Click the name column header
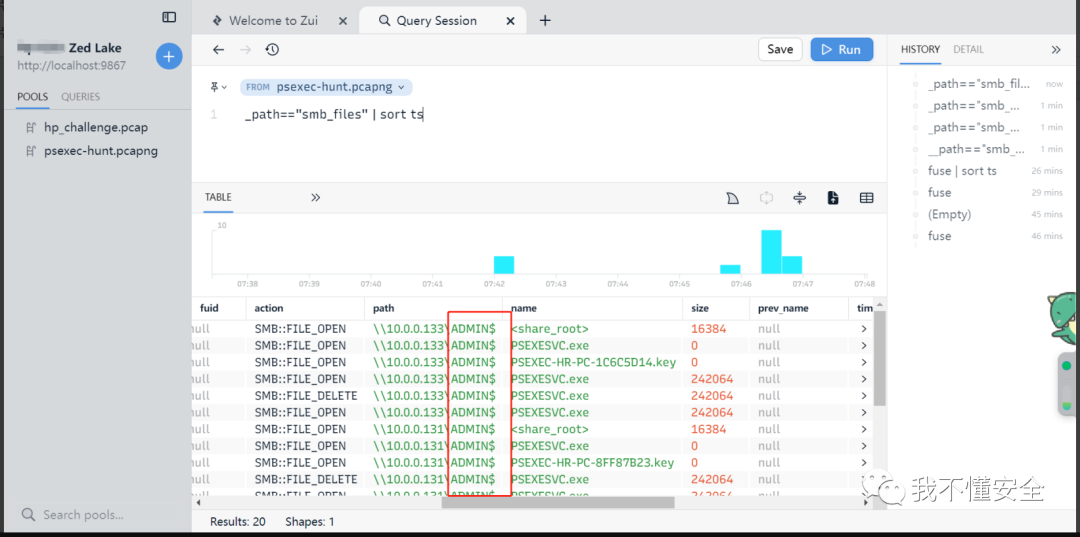 tap(523, 308)
